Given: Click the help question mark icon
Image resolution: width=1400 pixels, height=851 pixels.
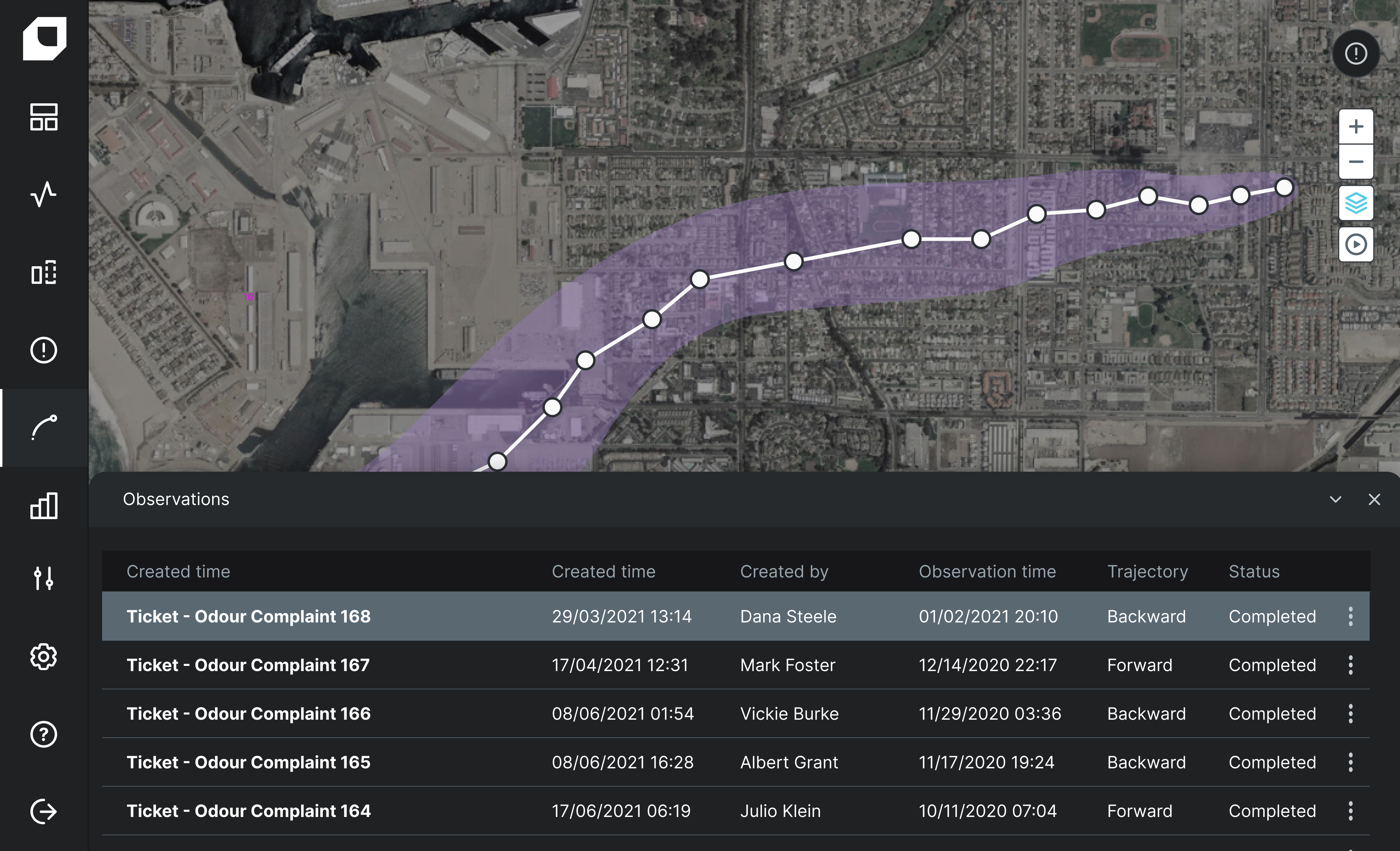Looking at the screenshot, I should (x=44, y=734).
